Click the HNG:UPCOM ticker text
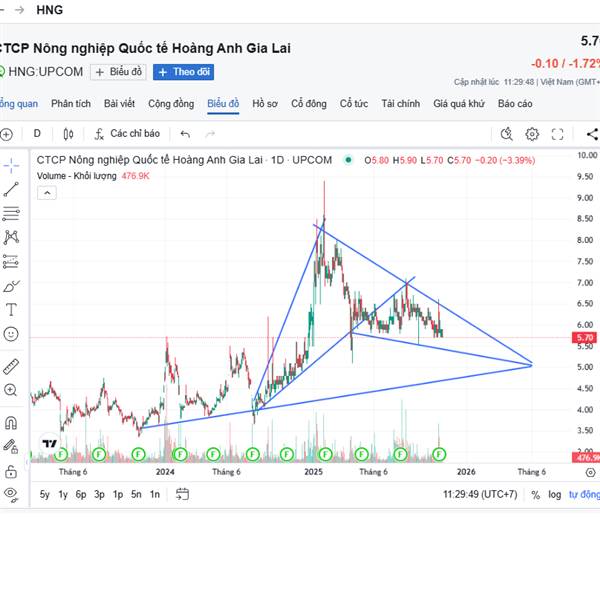Image resolution: width=600 pixels, height=600 pixels. pyautogui.click(x=46, y=72)
